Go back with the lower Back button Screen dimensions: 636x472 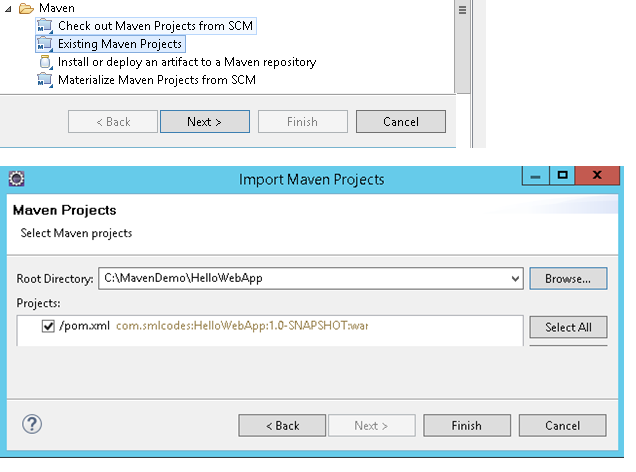(282, 426)
